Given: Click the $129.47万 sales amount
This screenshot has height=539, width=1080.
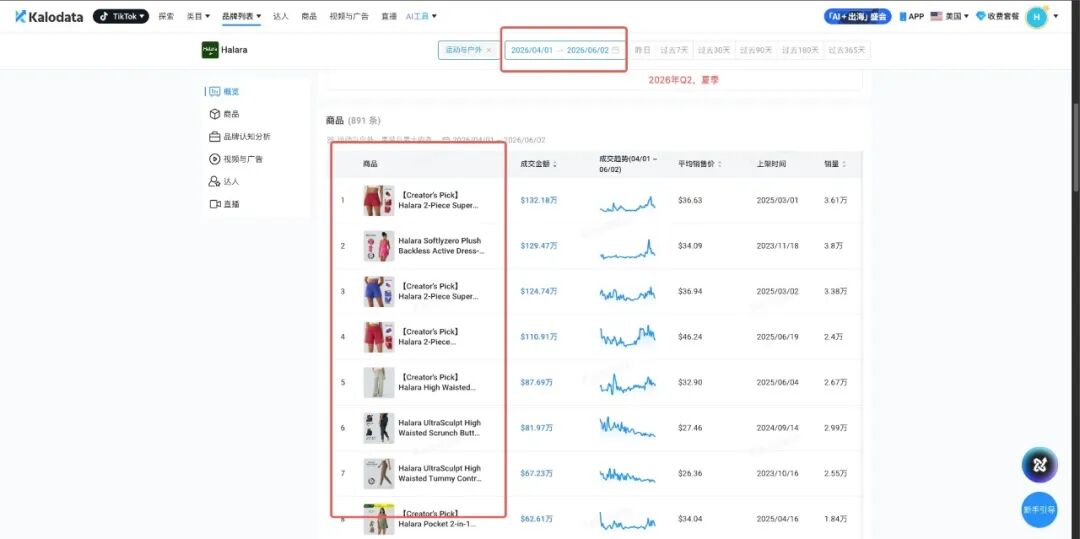Looking at the screenshot, I should point(539,246).
